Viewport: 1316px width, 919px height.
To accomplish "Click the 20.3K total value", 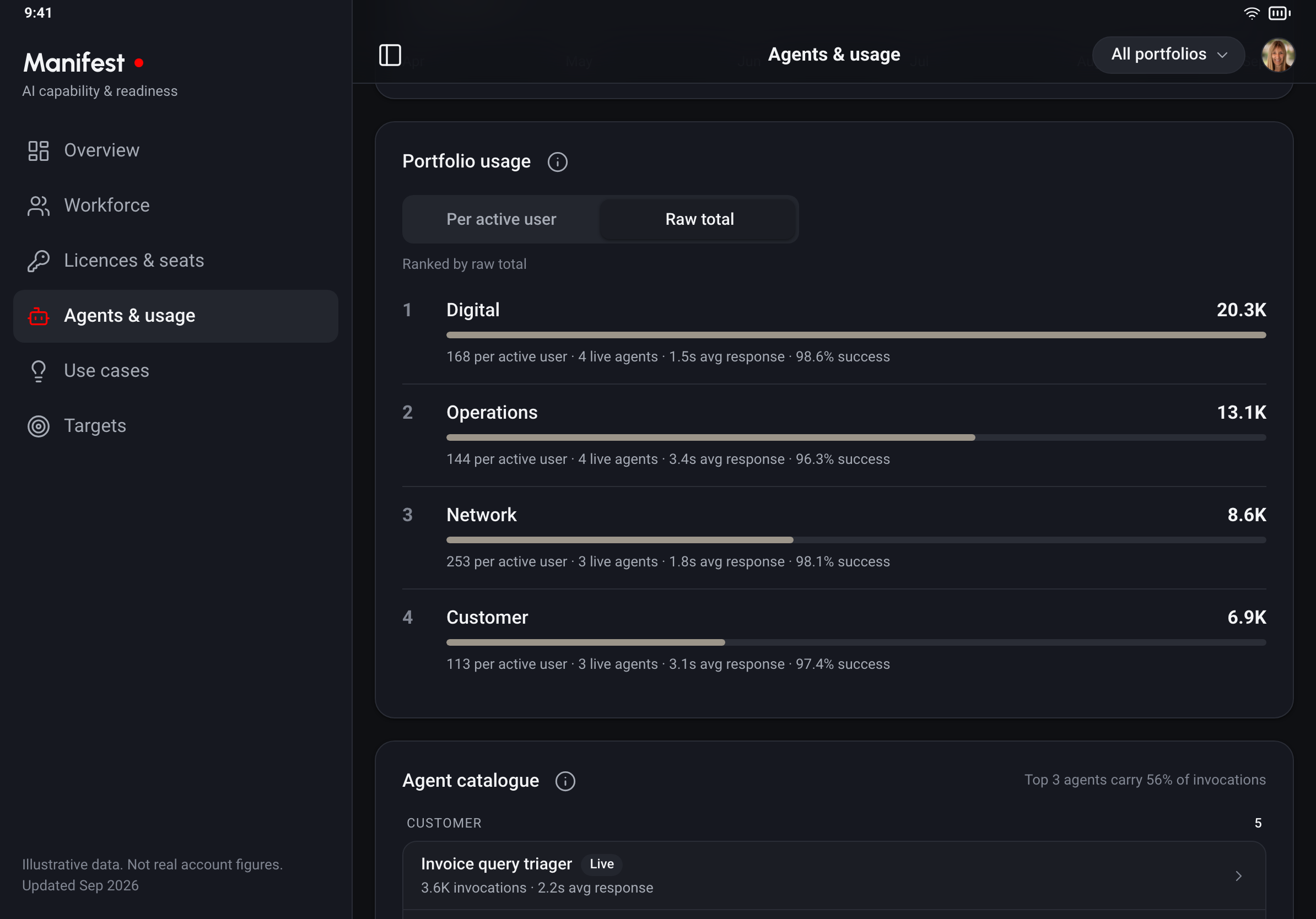I will (x=1241, y=310).
